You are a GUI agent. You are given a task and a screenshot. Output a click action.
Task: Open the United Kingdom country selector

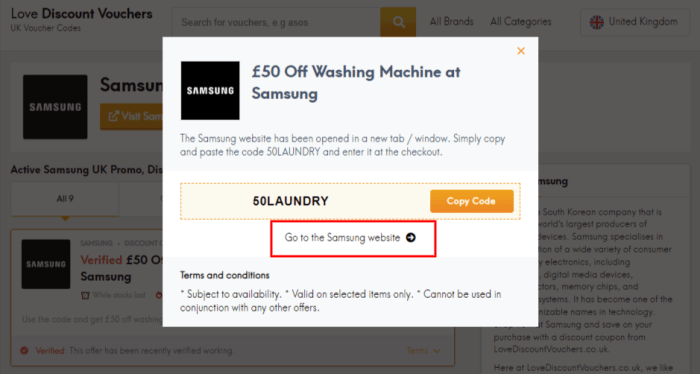pyautogui.click(x=635, y=22)
